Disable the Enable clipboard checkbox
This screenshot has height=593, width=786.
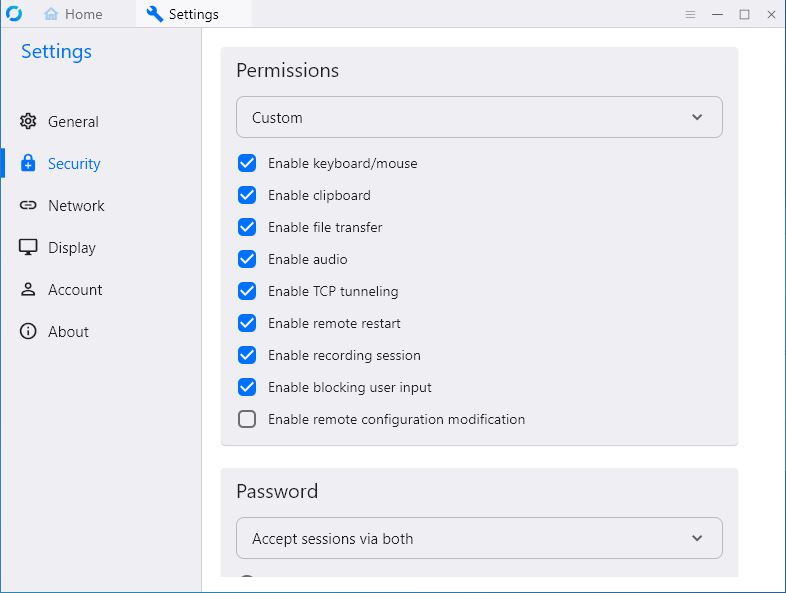(247, 195)
